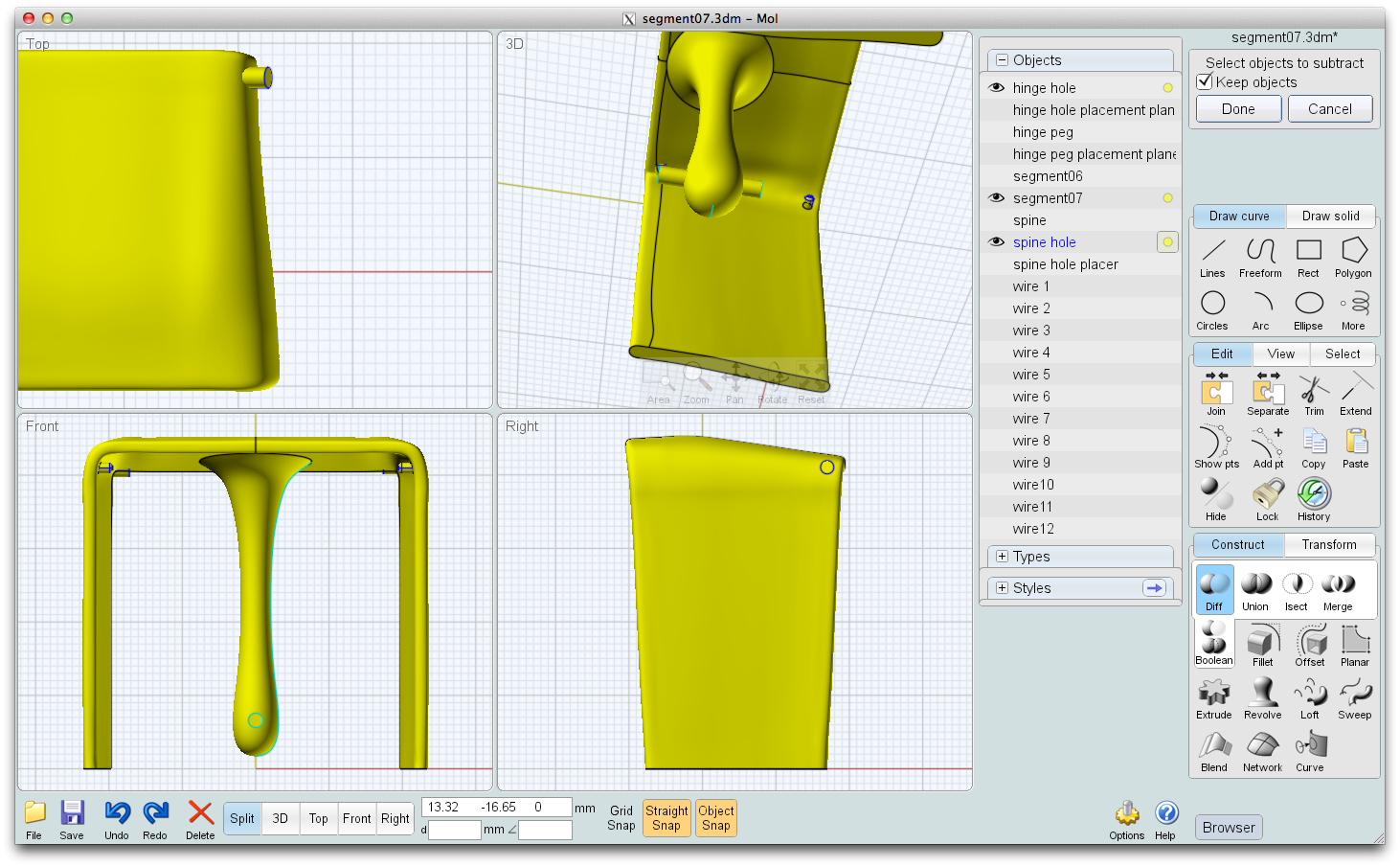Screen dimensions: 1400x867
Task: Click the Copy icon
Action: point(1314,447)
